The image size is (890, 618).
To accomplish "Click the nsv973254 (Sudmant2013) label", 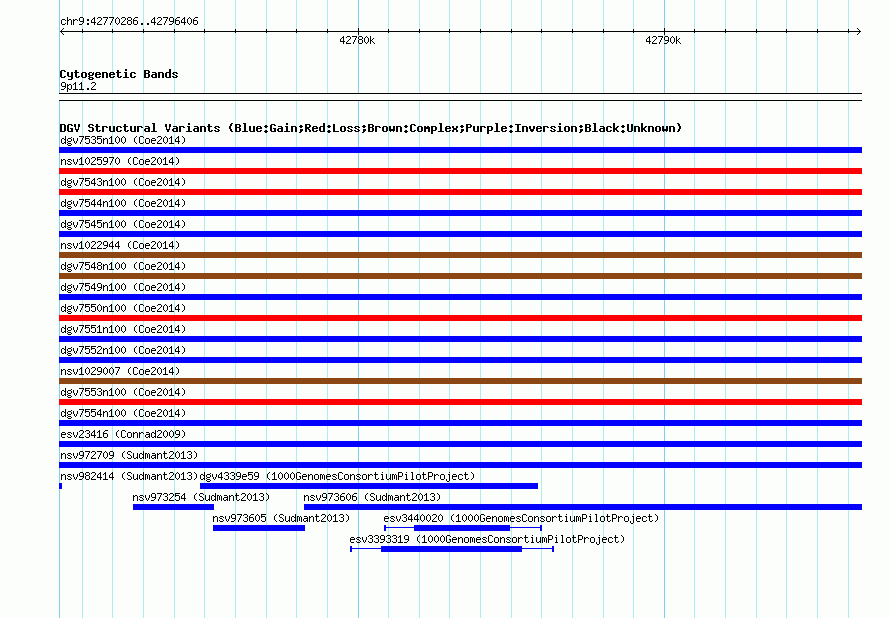I will pyautogui.click(x=201, y=497).
